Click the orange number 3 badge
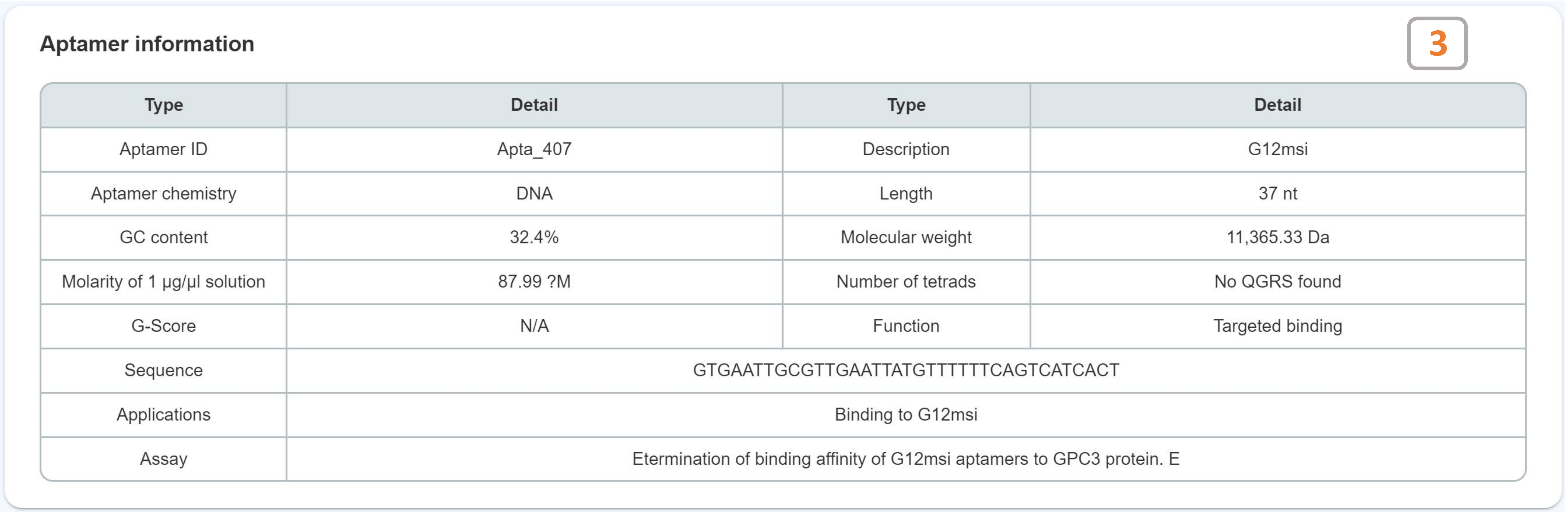Image resolution: width=1568 pixels, height=513 pixels. (x=1437, y=44)
